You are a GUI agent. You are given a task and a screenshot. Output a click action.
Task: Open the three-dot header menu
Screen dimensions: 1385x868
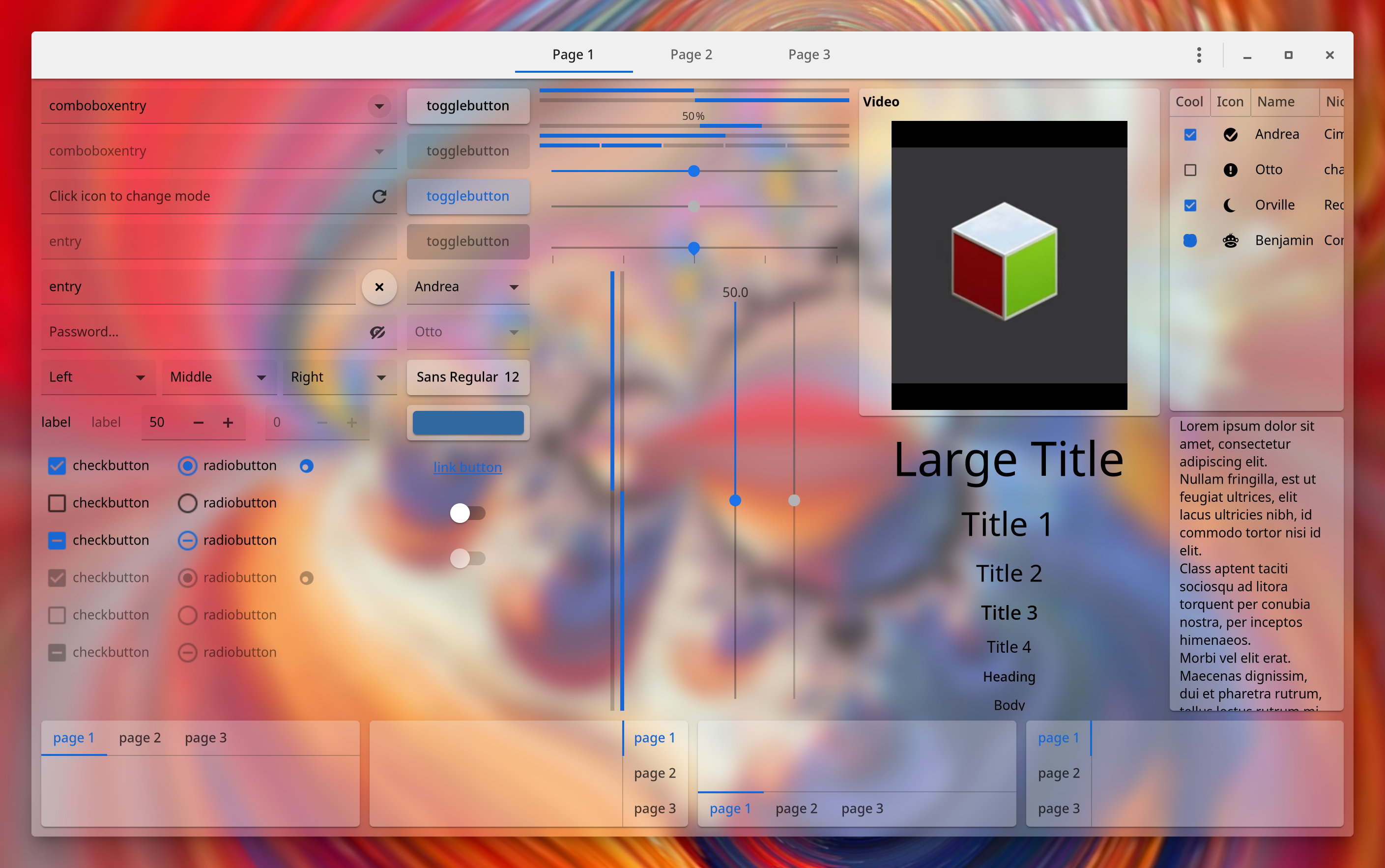click(x=1198, y=55)
